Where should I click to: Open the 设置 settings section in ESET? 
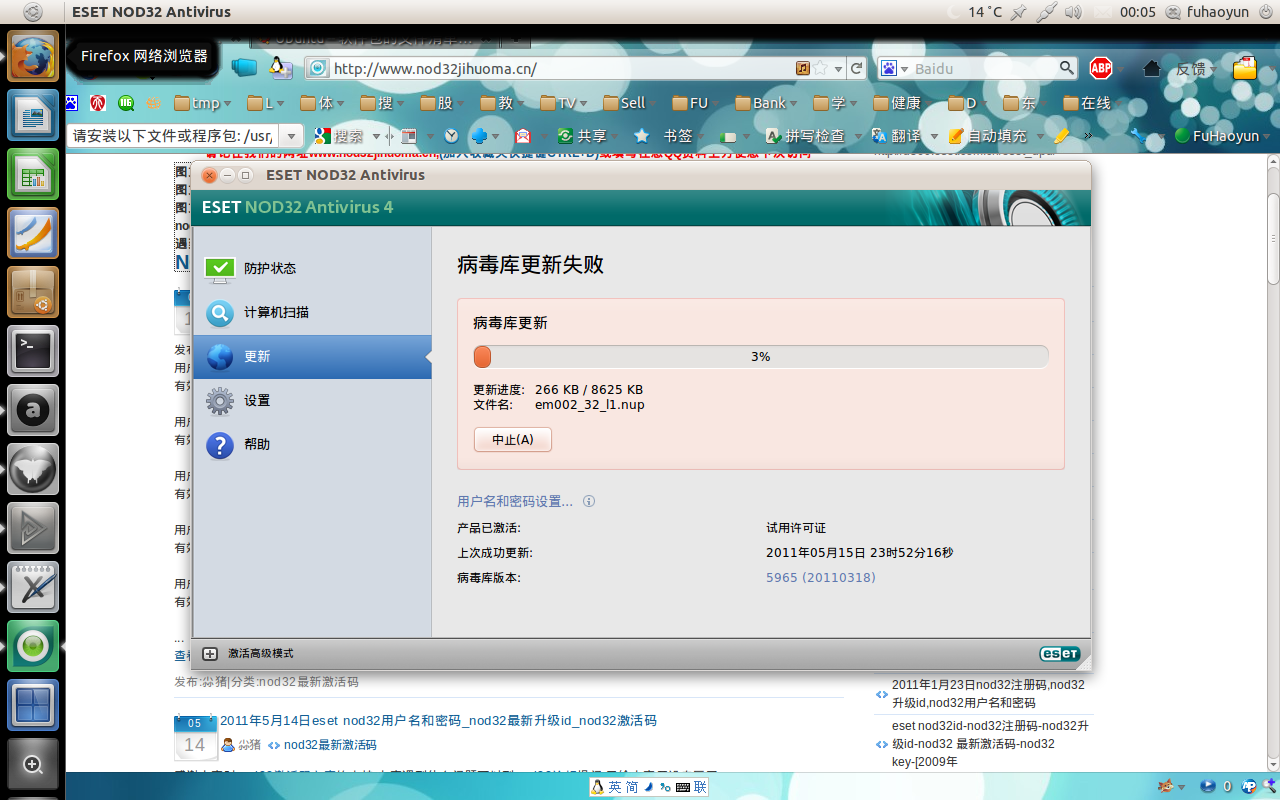pos(312,400)
